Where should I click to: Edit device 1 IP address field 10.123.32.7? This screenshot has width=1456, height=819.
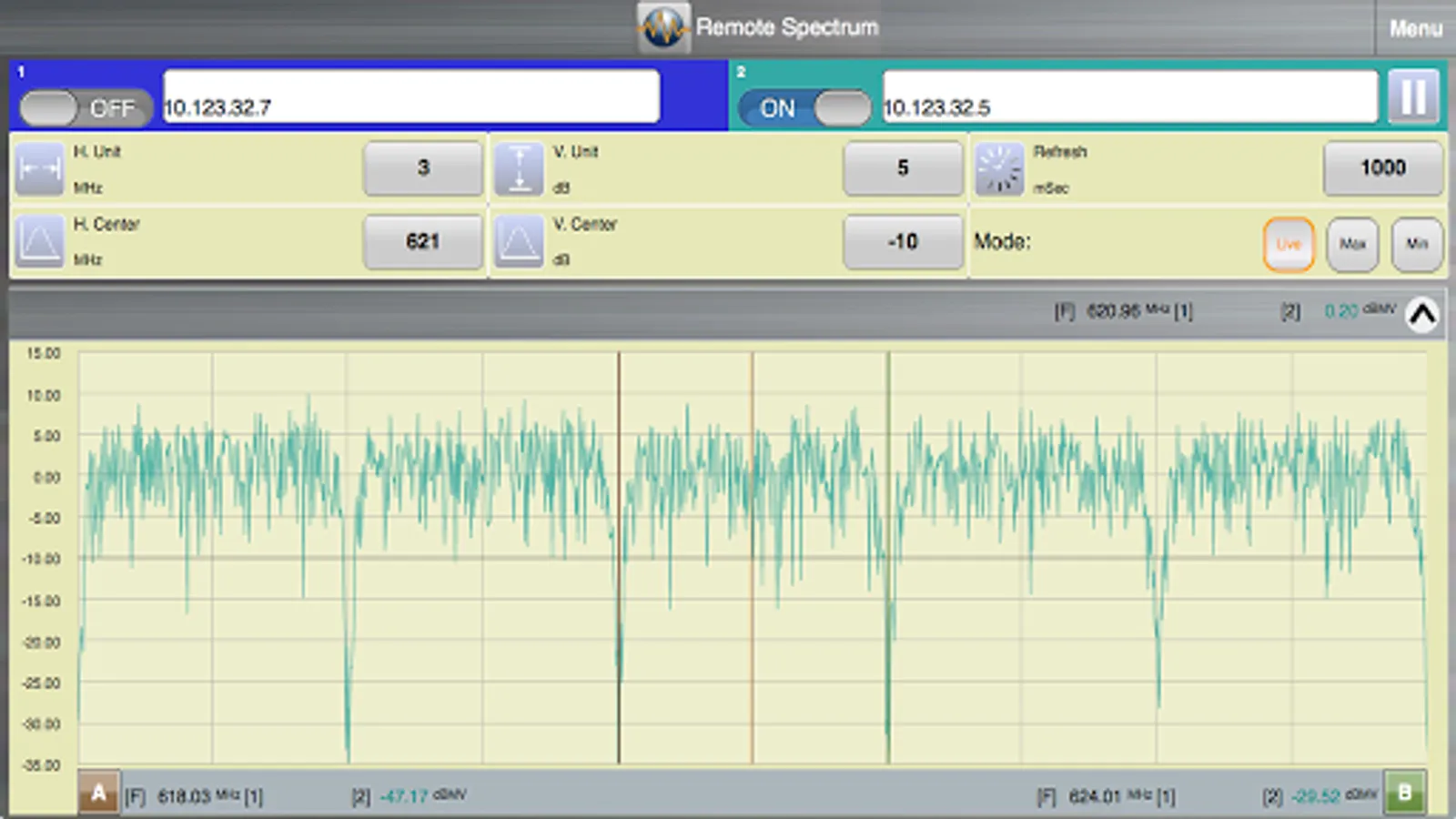411,96
